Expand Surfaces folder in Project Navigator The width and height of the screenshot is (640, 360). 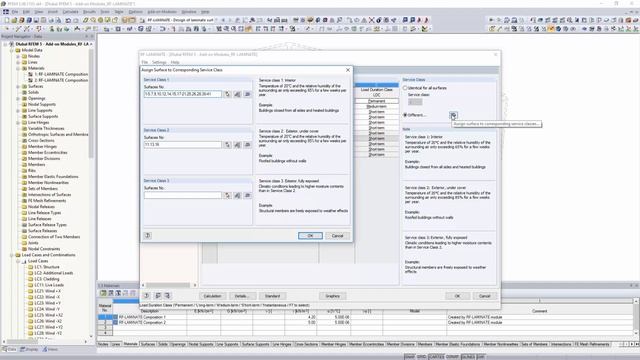(18, 87)
